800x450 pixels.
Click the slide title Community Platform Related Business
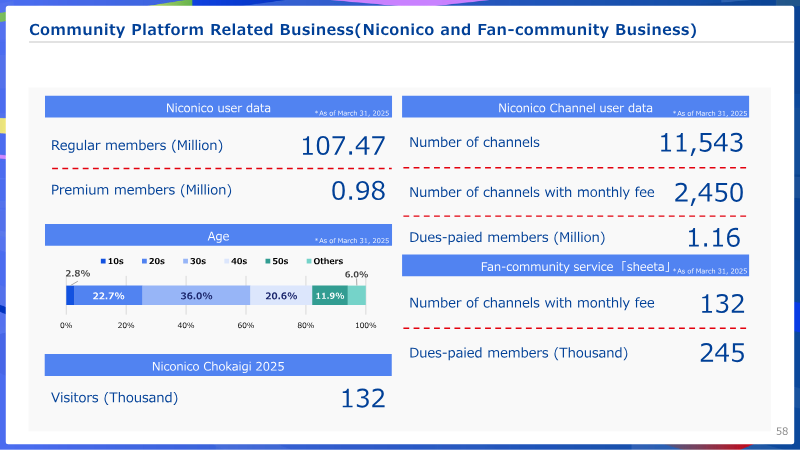[x=363, y=30]
